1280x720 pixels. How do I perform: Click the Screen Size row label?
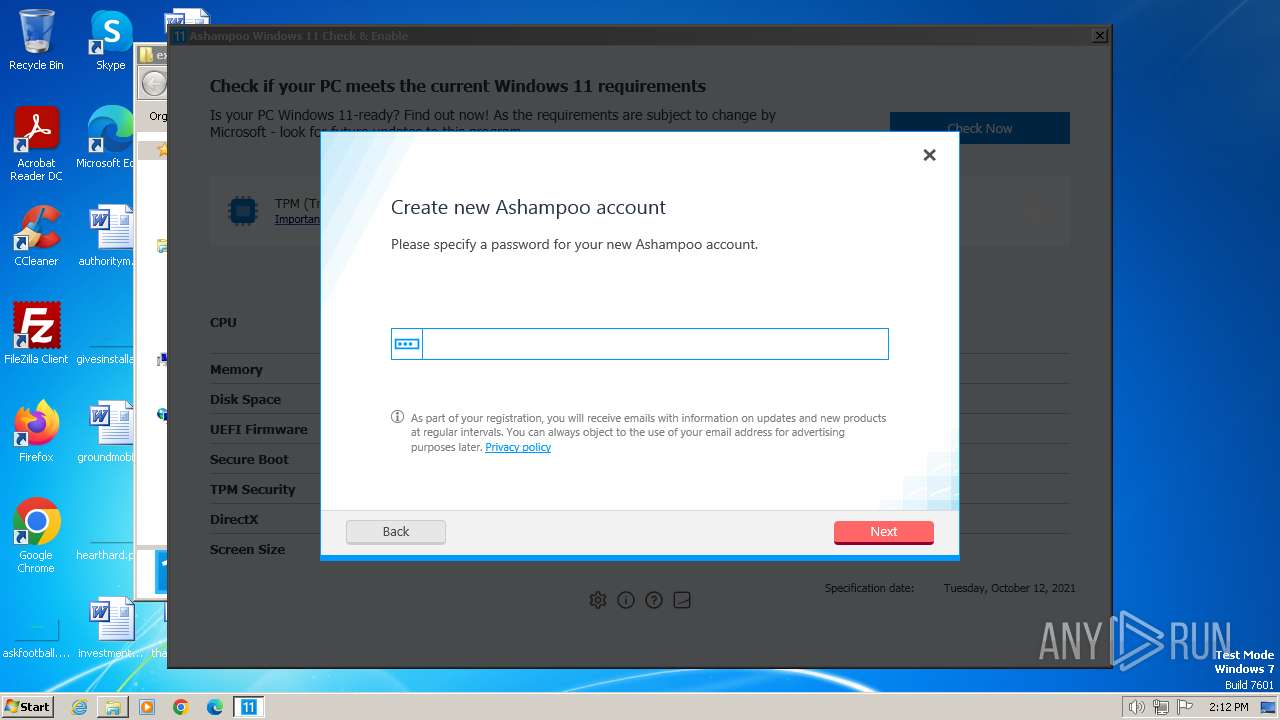tap(247, 549)
